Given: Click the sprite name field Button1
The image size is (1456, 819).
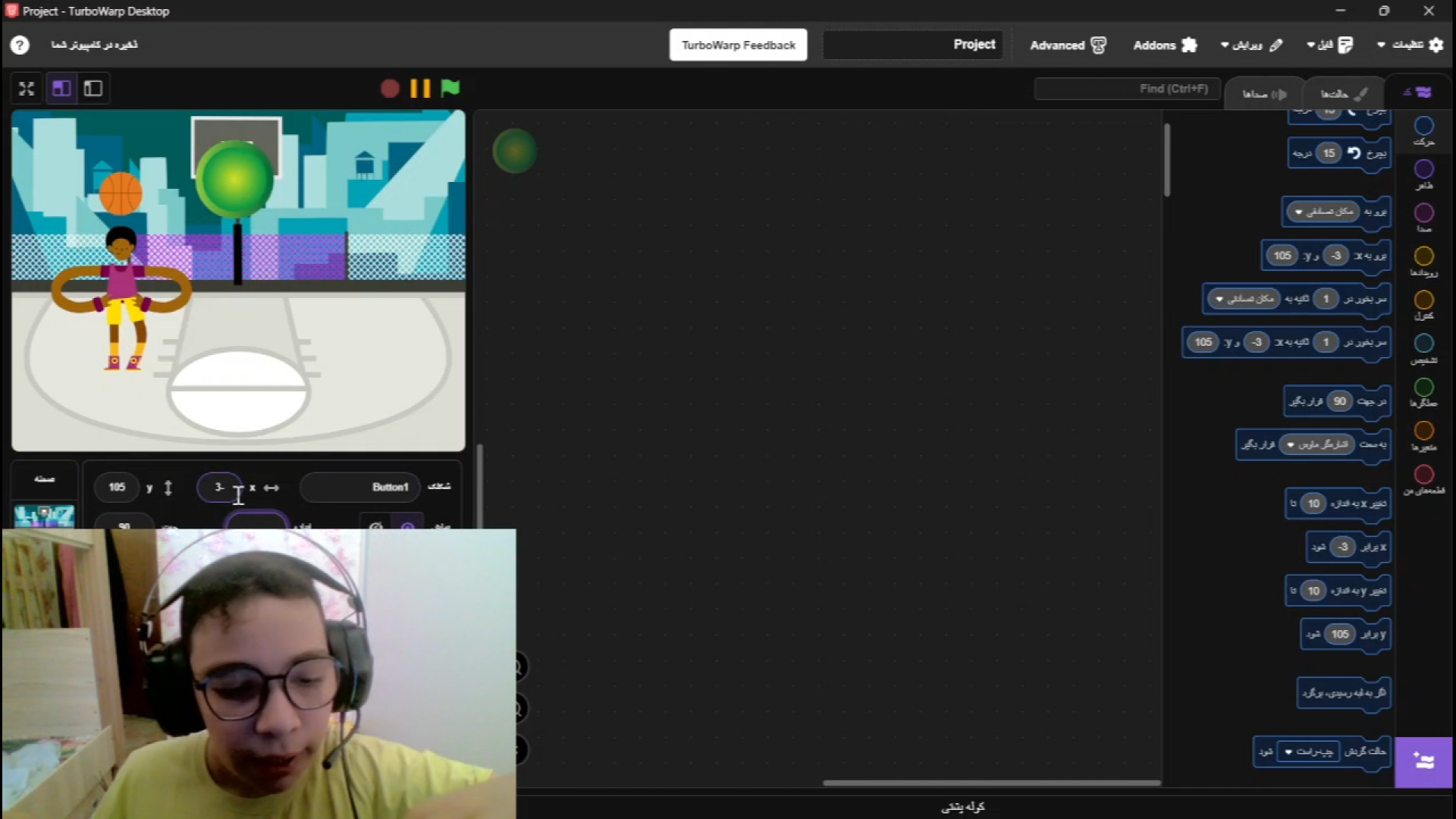Looking at the screenshot, I should coord(360,487).
